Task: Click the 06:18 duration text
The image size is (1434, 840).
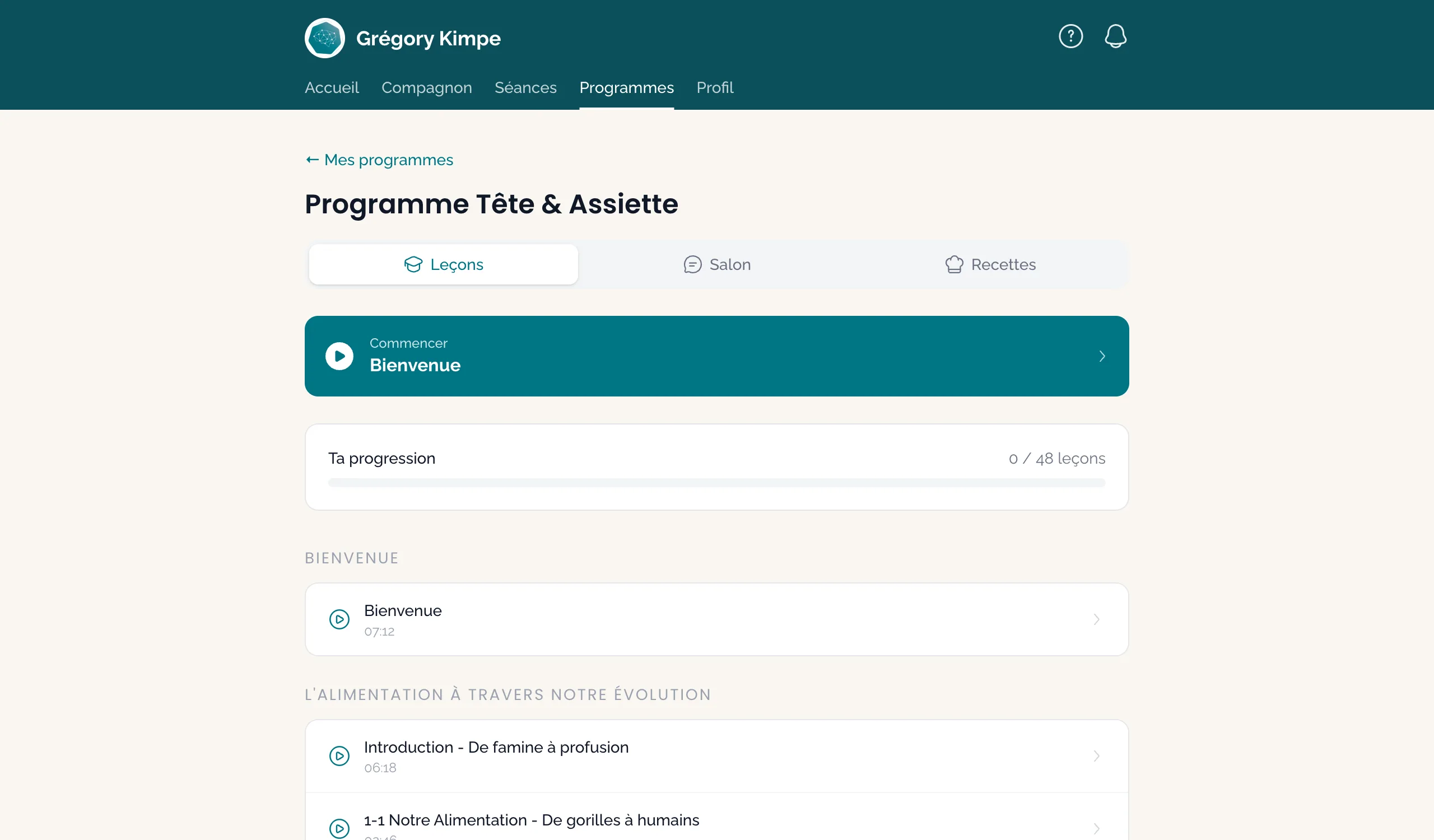Action: [x=380, y=768]
